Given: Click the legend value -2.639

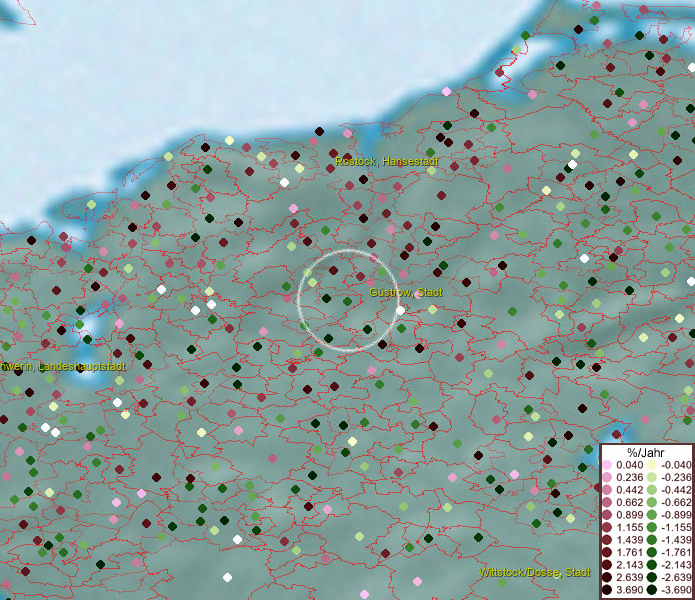Looking at the screenshot, I should pos(676,577).
